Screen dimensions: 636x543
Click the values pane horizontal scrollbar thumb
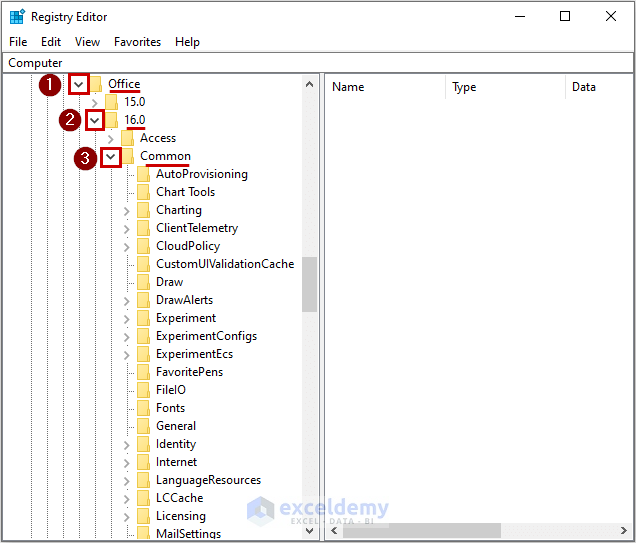coord(421,530)
